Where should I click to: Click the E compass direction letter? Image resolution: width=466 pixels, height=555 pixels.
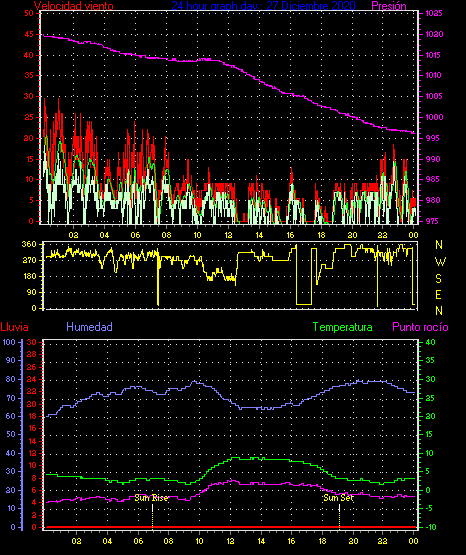point(438,294)
